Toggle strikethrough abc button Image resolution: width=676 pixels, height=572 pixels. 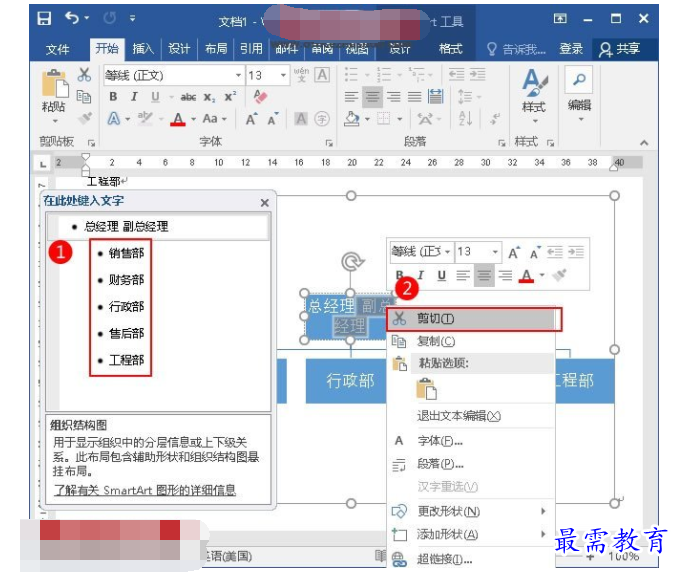[188, 97]
